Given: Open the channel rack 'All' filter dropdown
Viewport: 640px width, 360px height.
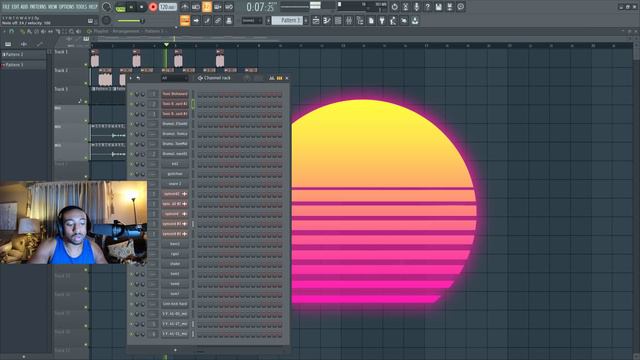Looking at the screenshot, I should pyautogui.click(x=174, y=78).
